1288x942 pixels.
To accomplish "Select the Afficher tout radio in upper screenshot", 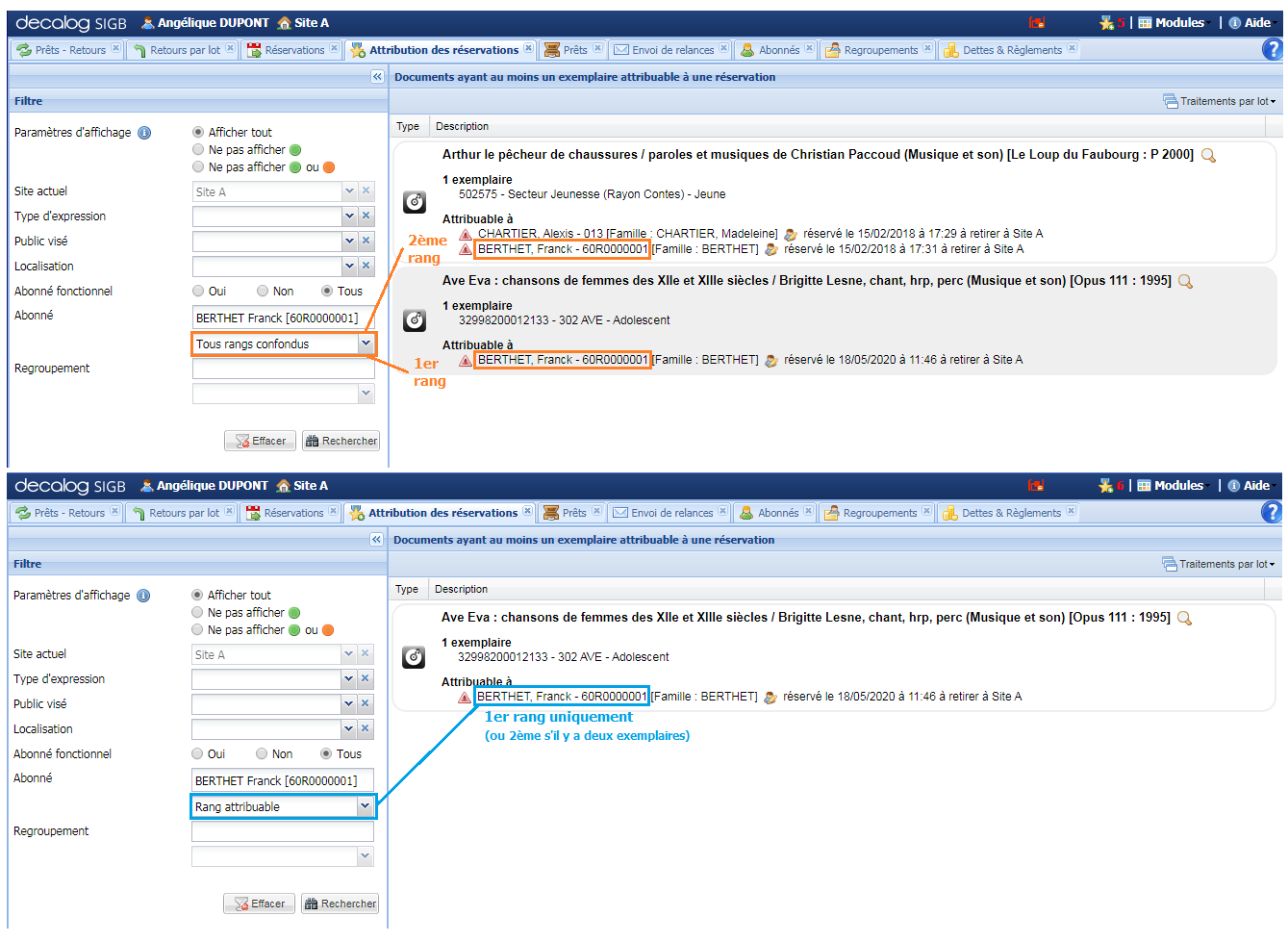I will click(198, 133).
